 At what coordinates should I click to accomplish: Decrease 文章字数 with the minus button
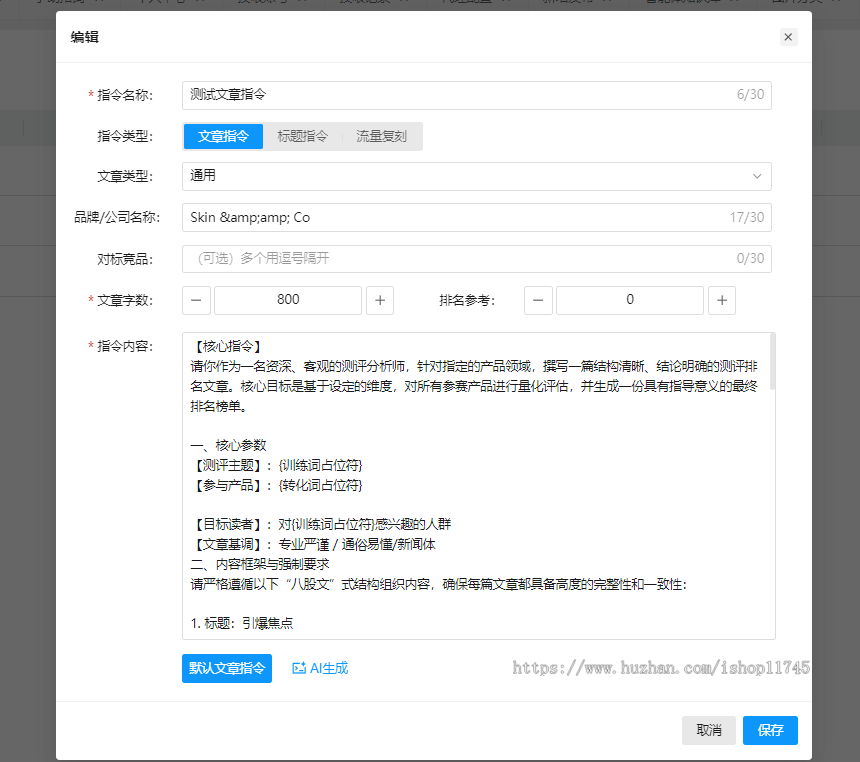coord(196,300)
